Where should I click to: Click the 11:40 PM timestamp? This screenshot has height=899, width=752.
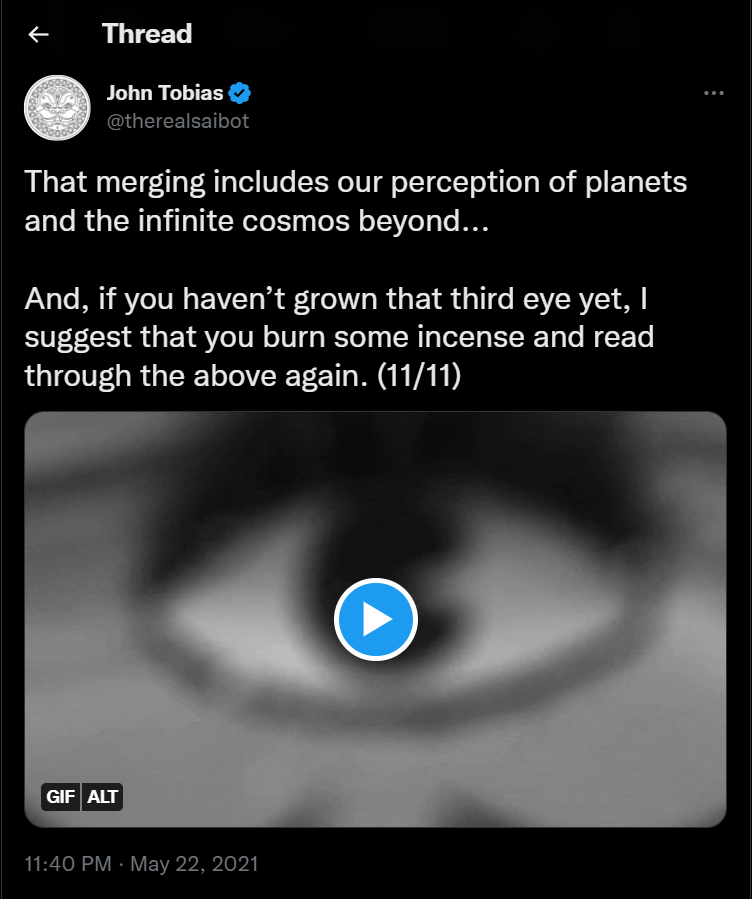coord(67,863)
